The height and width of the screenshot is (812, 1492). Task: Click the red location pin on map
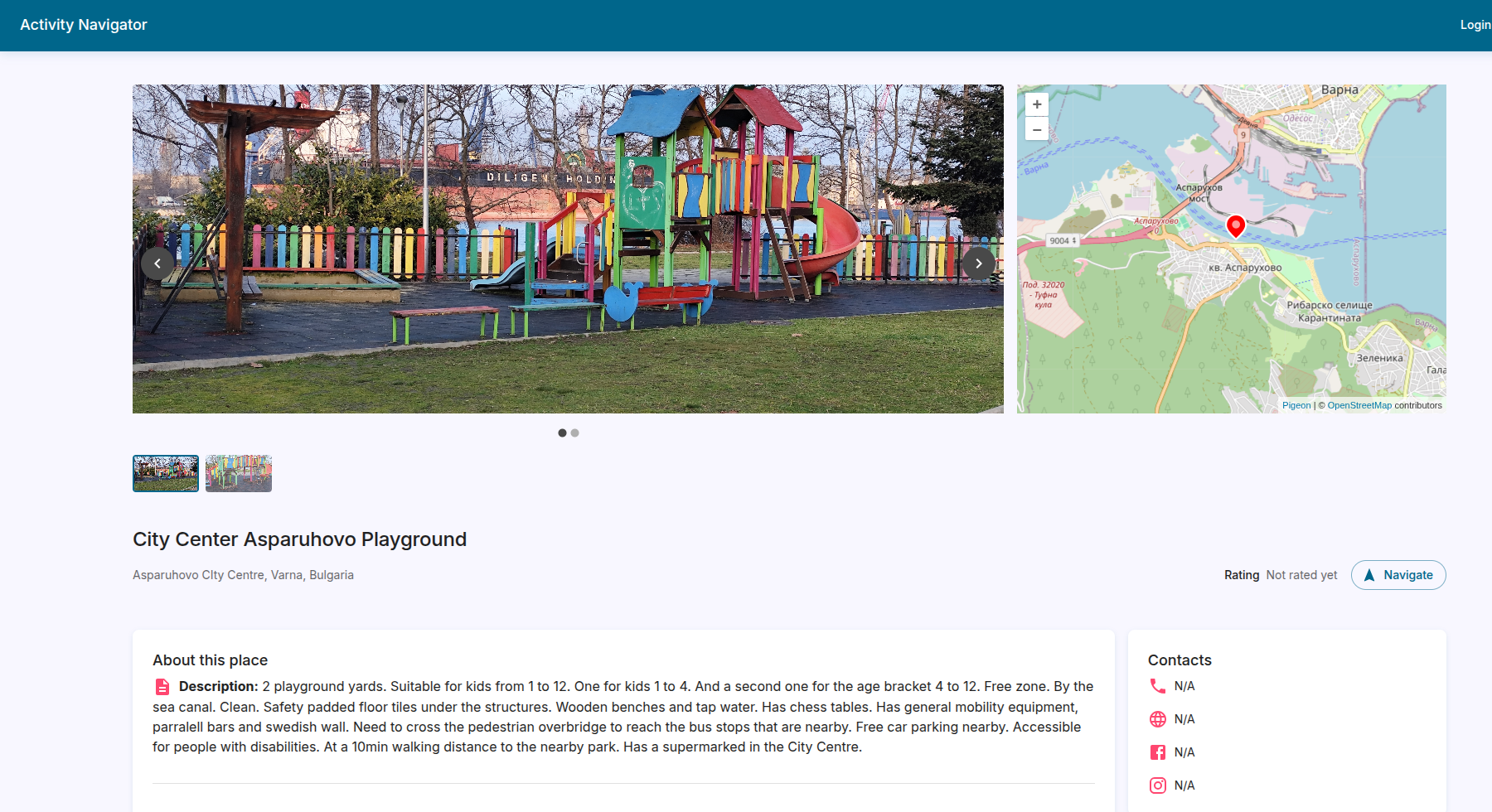pyautogui.click(x=1235, y=225)
